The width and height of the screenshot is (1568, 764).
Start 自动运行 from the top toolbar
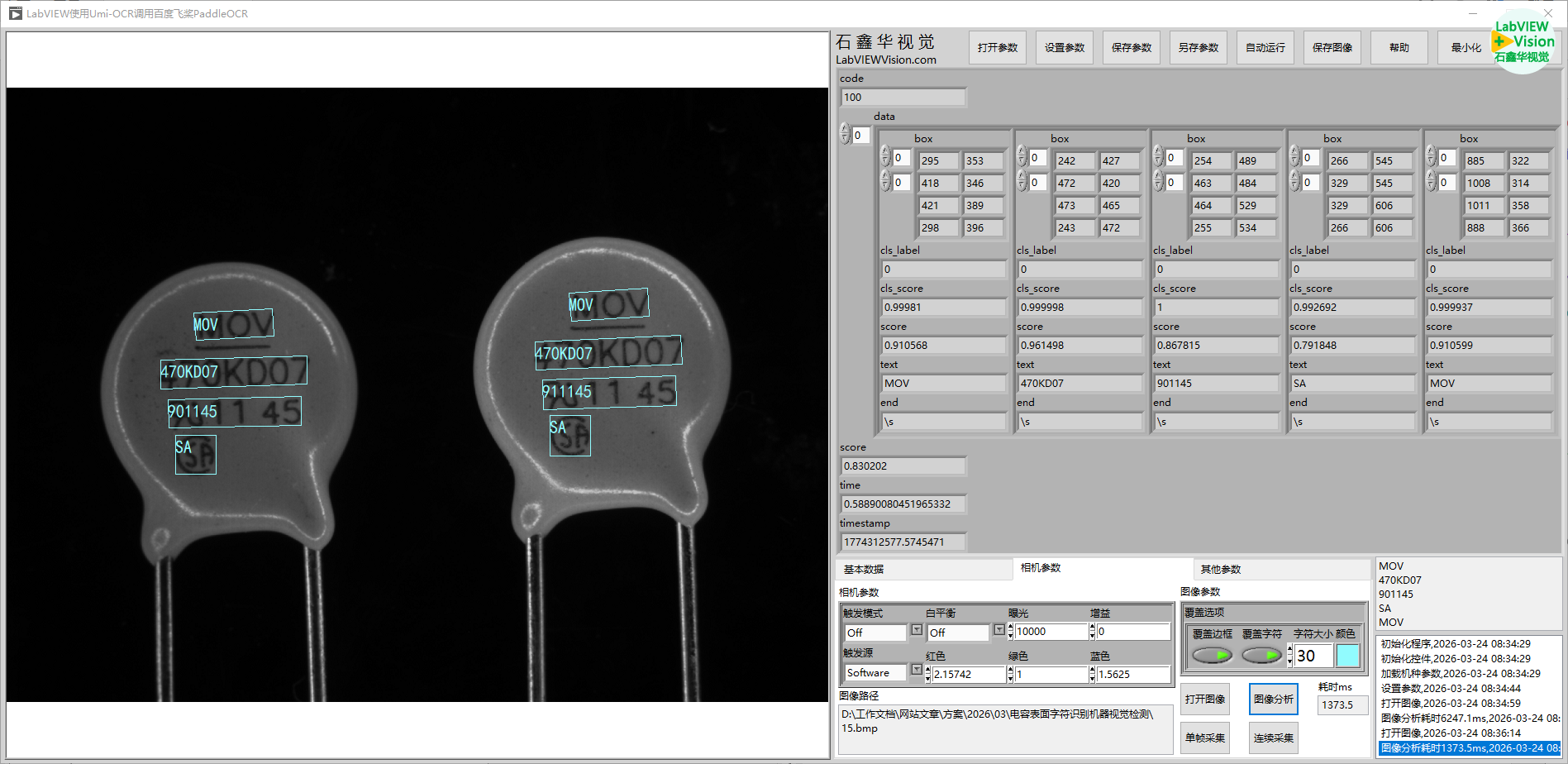(1265, 48)
